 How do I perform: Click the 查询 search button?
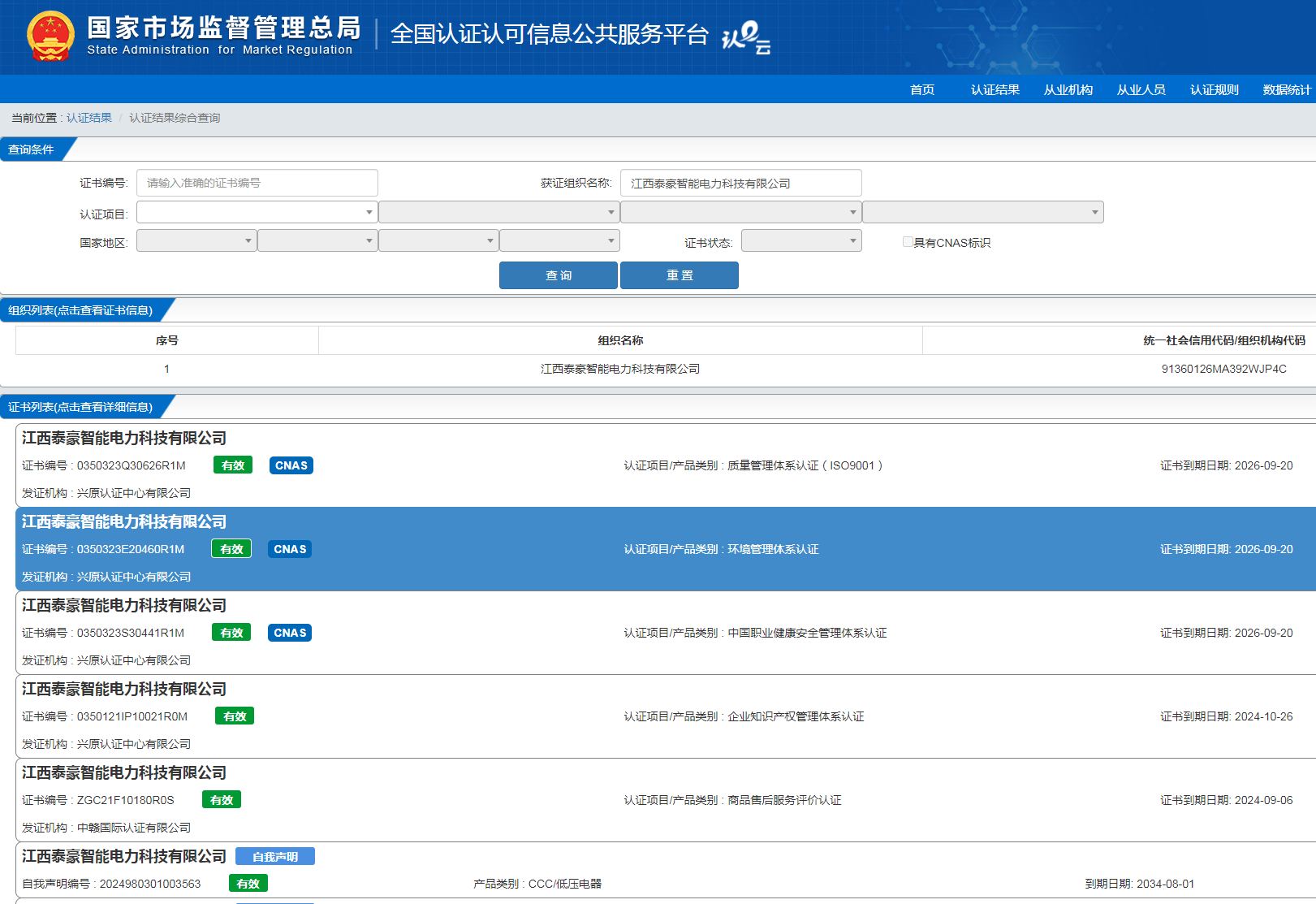(559, 275)
